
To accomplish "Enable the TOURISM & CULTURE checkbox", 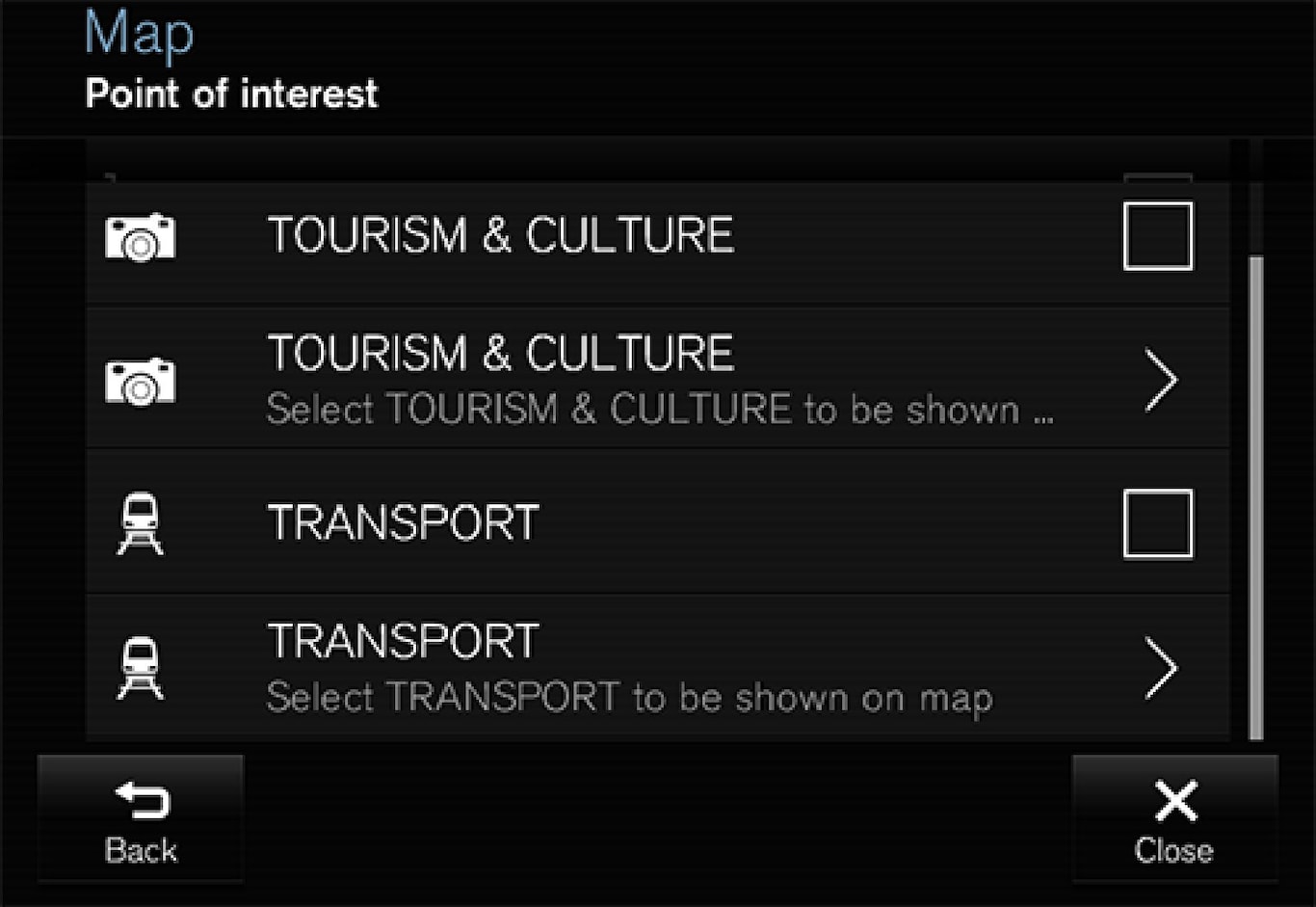I will [1158, 236].
